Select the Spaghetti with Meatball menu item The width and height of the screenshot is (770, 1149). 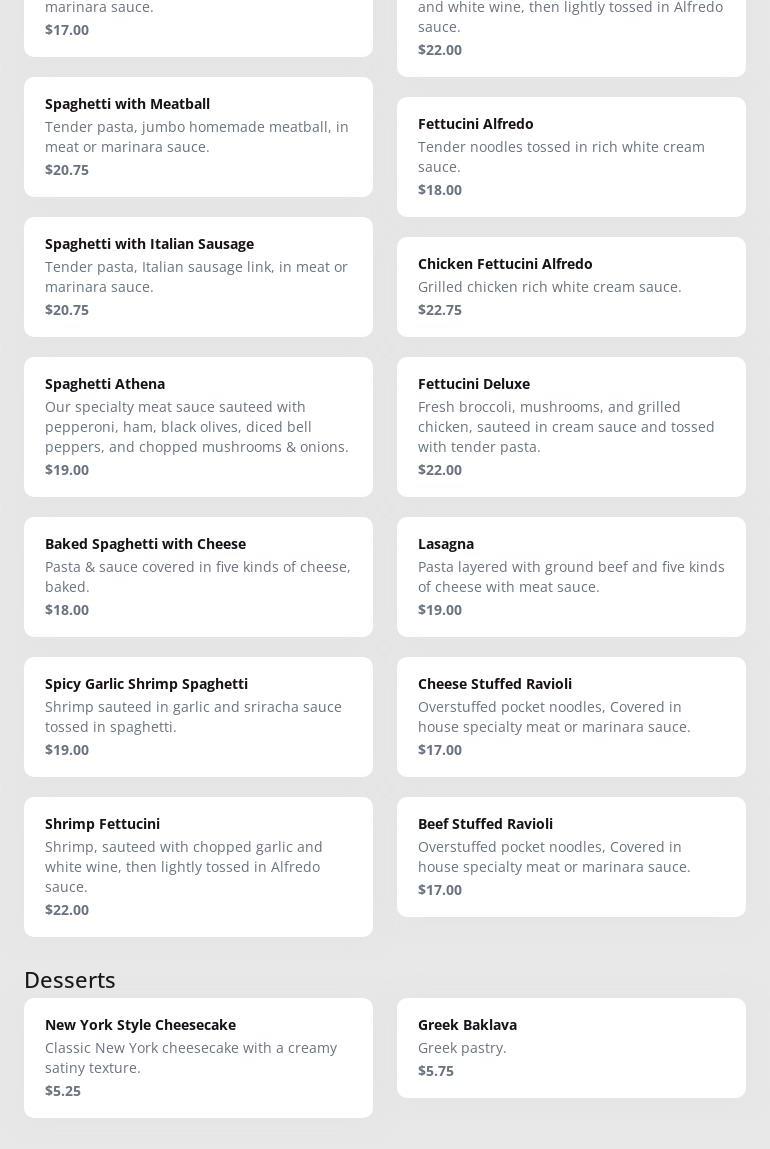(x=198, y=137)
